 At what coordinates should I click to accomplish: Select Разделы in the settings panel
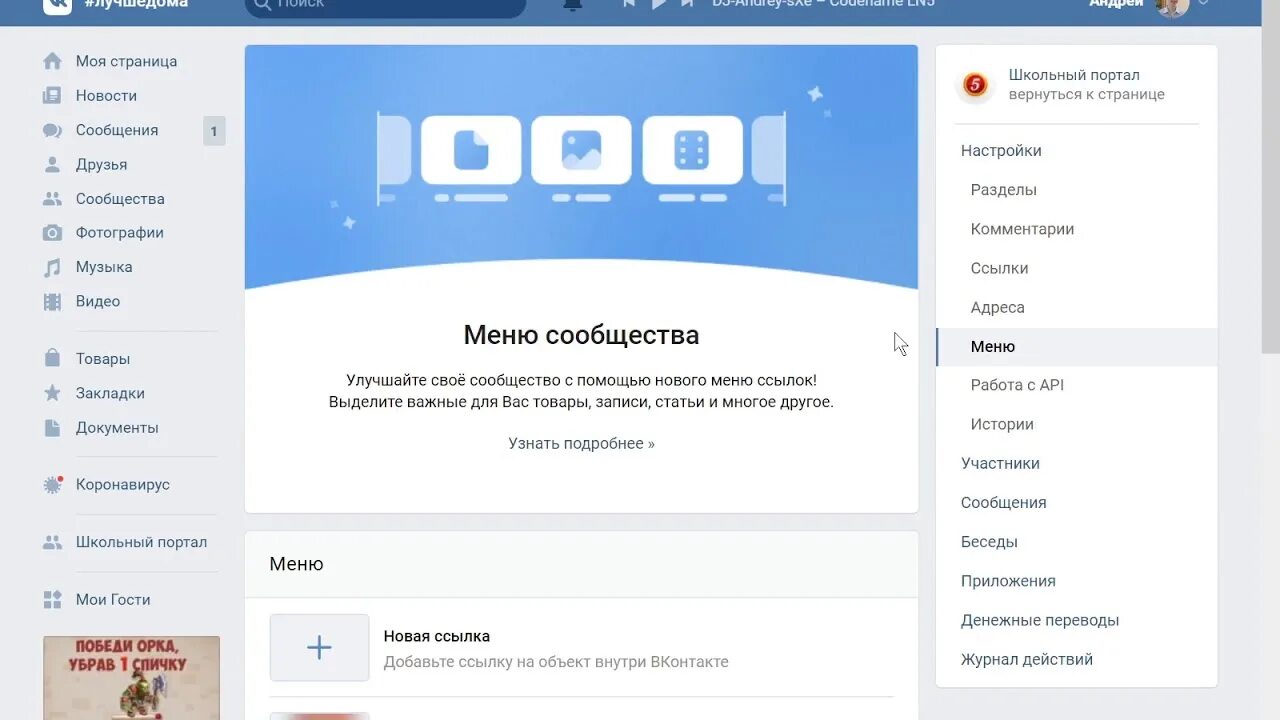point(1003,190)
